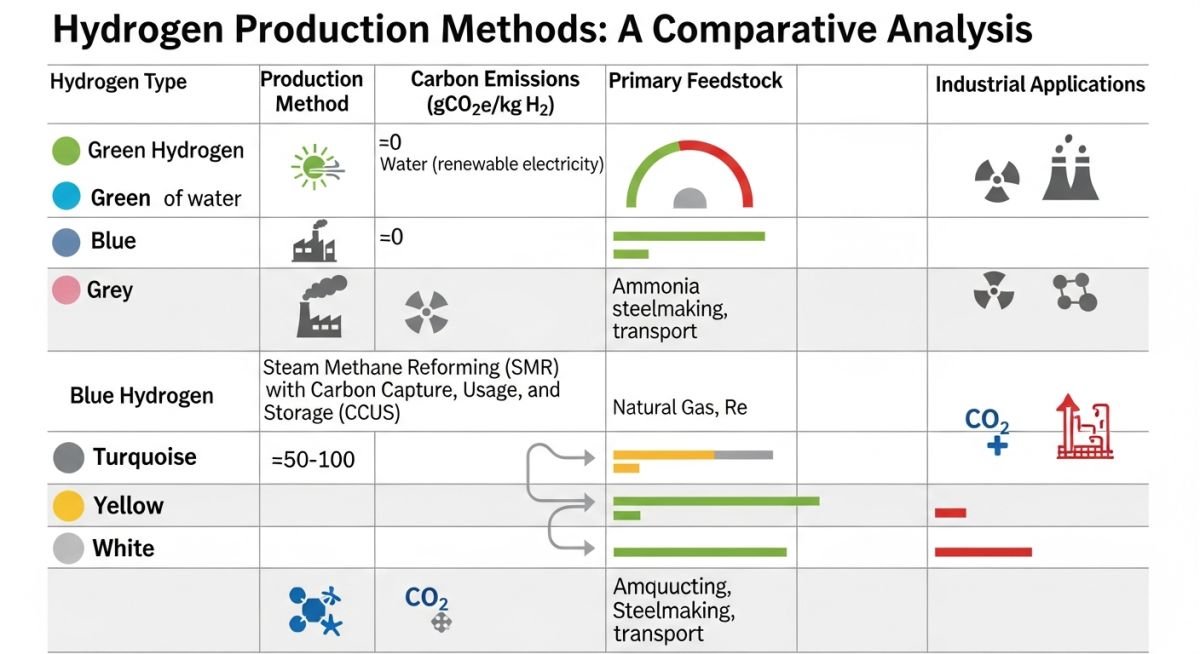The height and width of the screenshot is (654, 1200).
Task: Click the semicircular green-red gauge graphic
Action: [689, 172]
